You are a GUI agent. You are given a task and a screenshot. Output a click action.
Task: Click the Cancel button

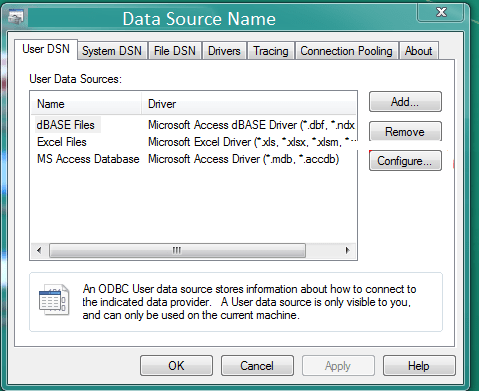(257, 366)
